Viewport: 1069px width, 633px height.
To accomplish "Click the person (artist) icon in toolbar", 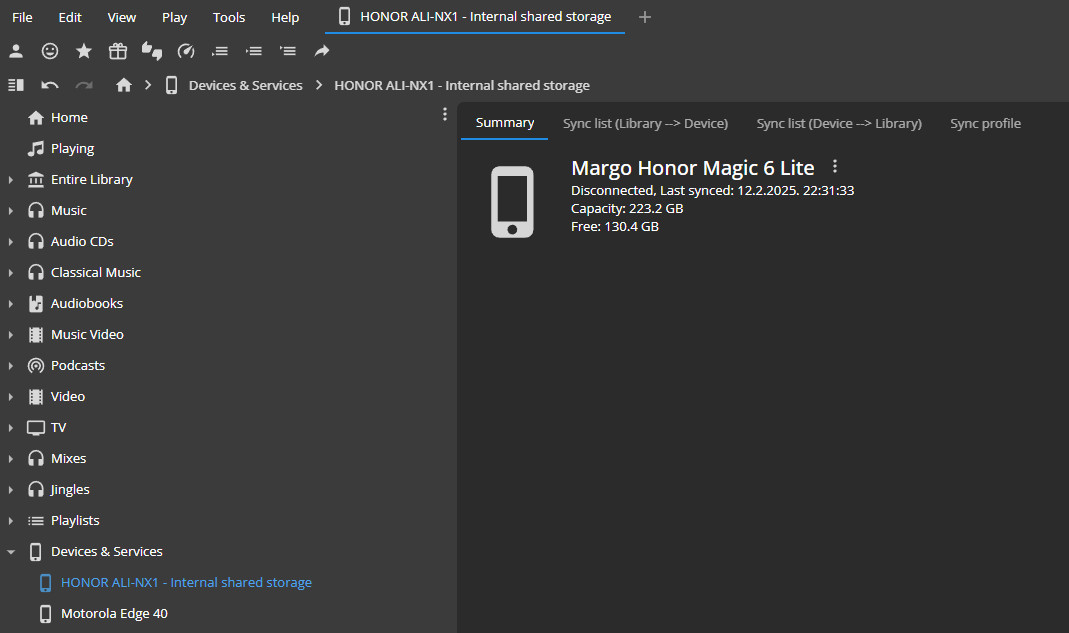I will (16, 51).
